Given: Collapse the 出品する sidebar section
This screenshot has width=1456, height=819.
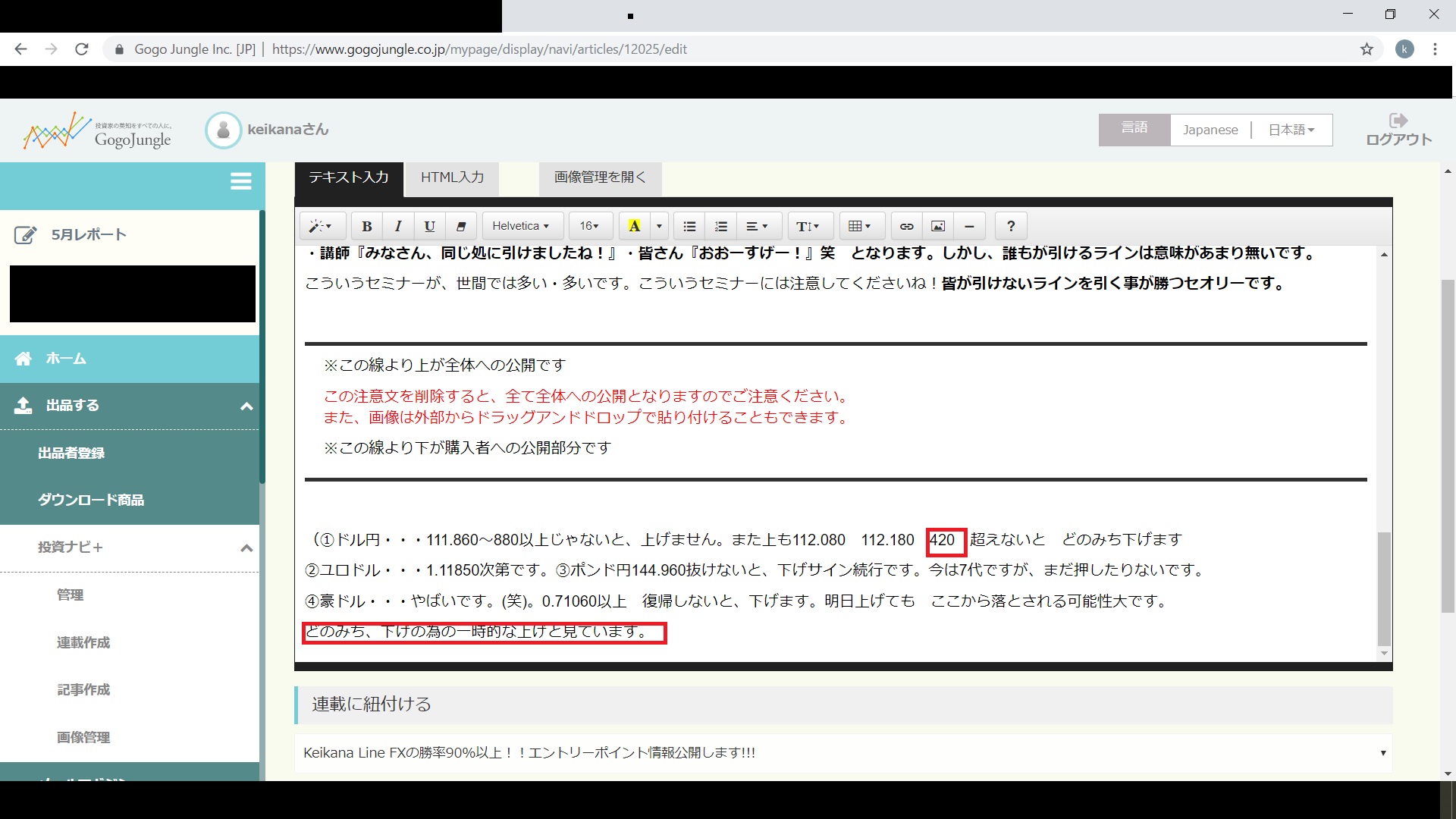Looking at the screenshot, I should (246, 406).
